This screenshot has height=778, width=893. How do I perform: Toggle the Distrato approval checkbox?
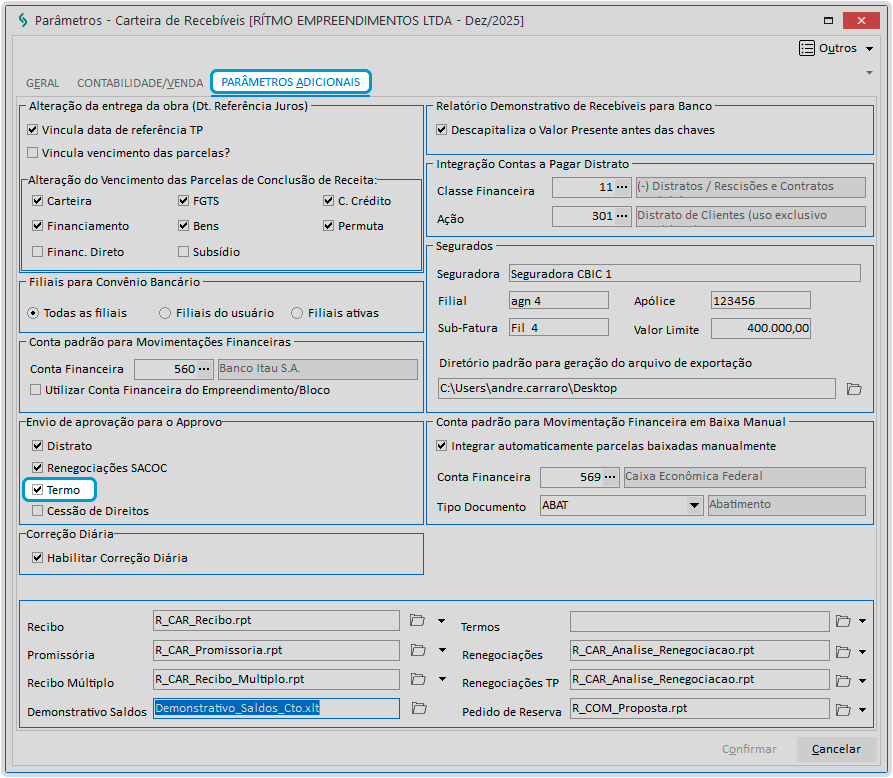tap(38, 445)
